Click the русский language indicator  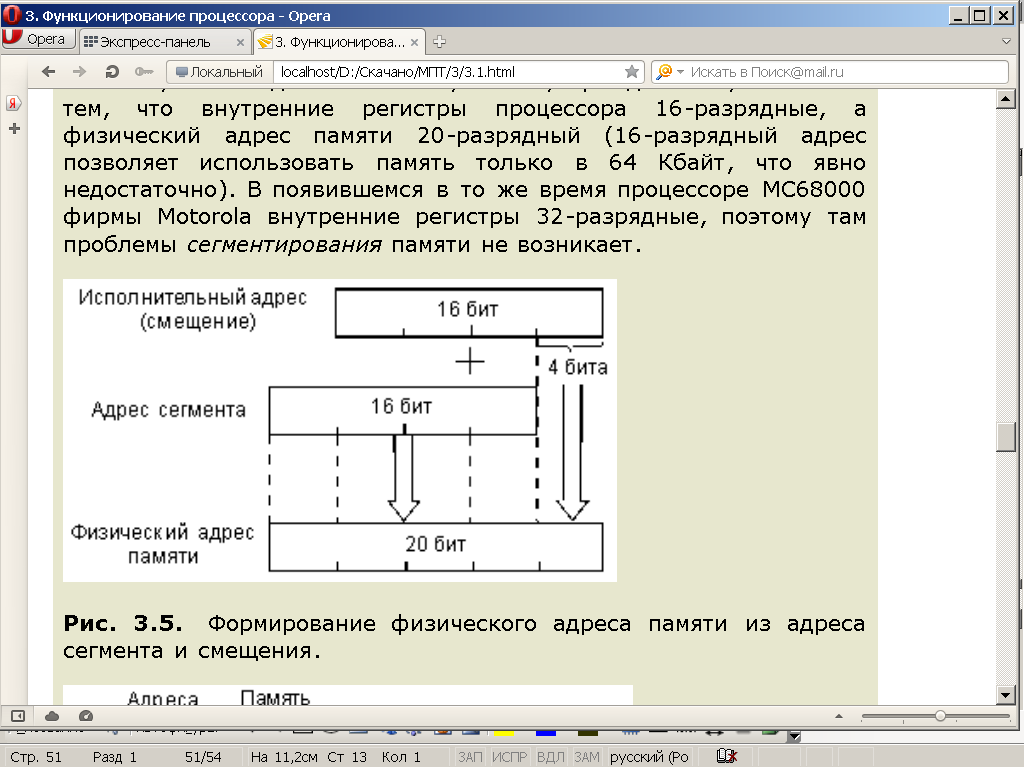649,757
